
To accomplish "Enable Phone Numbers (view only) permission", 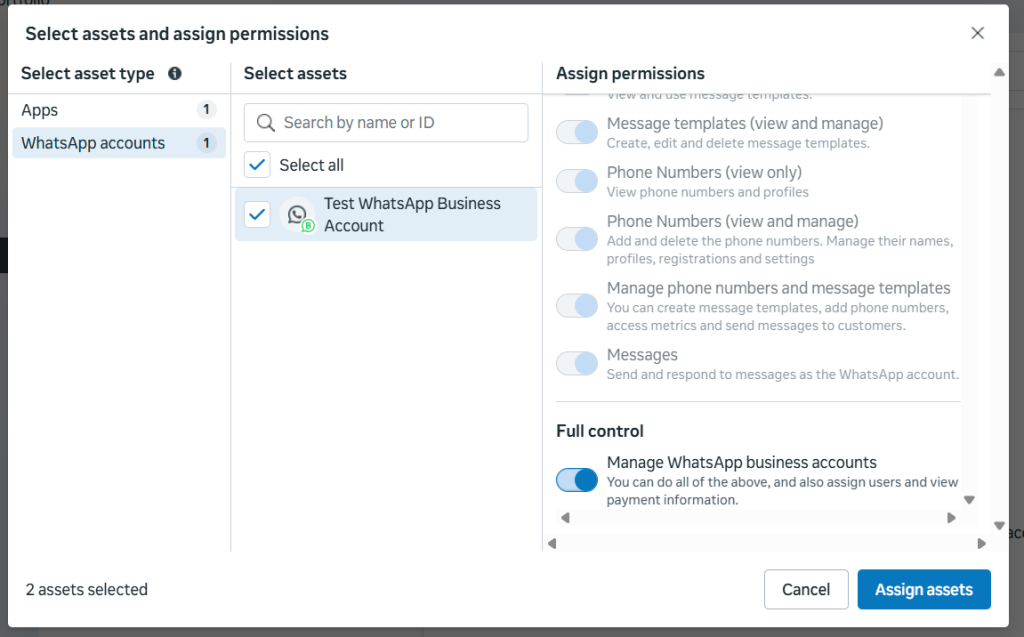I will [576, 180].
